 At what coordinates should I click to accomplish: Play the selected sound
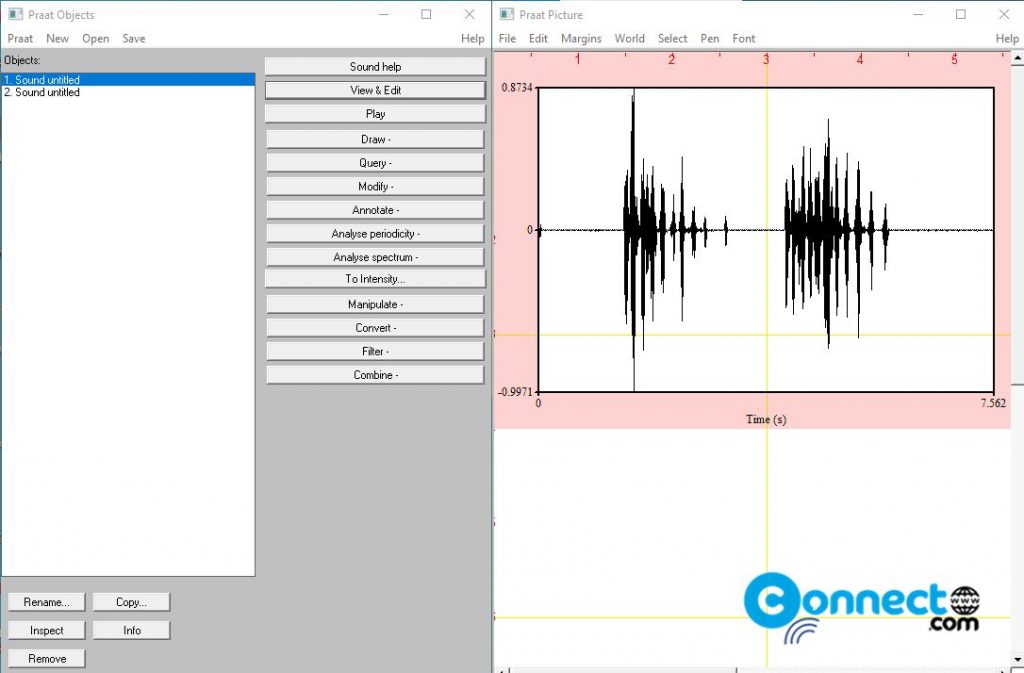pos(375,113)
